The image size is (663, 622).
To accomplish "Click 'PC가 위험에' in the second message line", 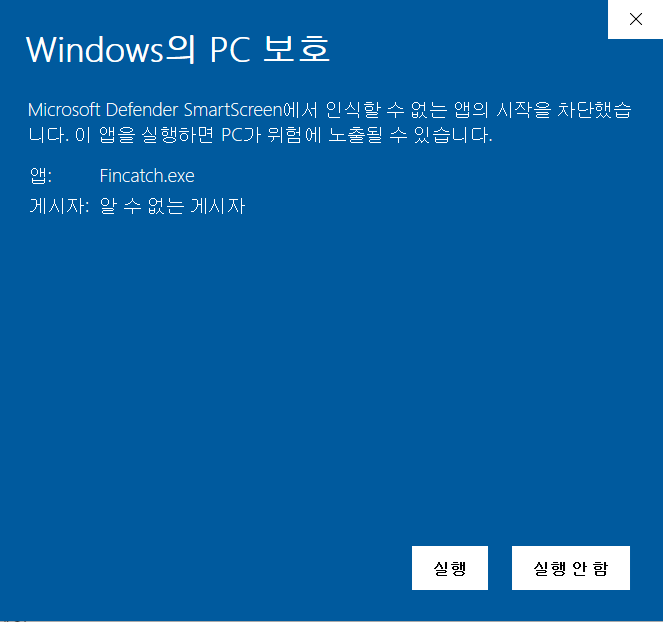I will click(271, 135).
